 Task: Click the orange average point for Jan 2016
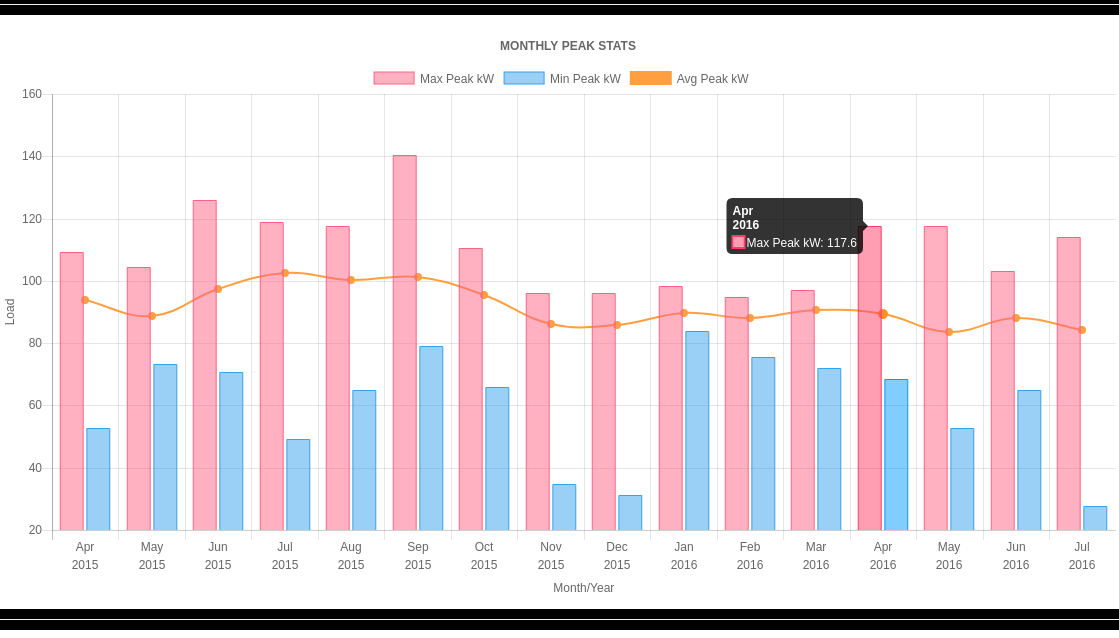pos(684,313)
